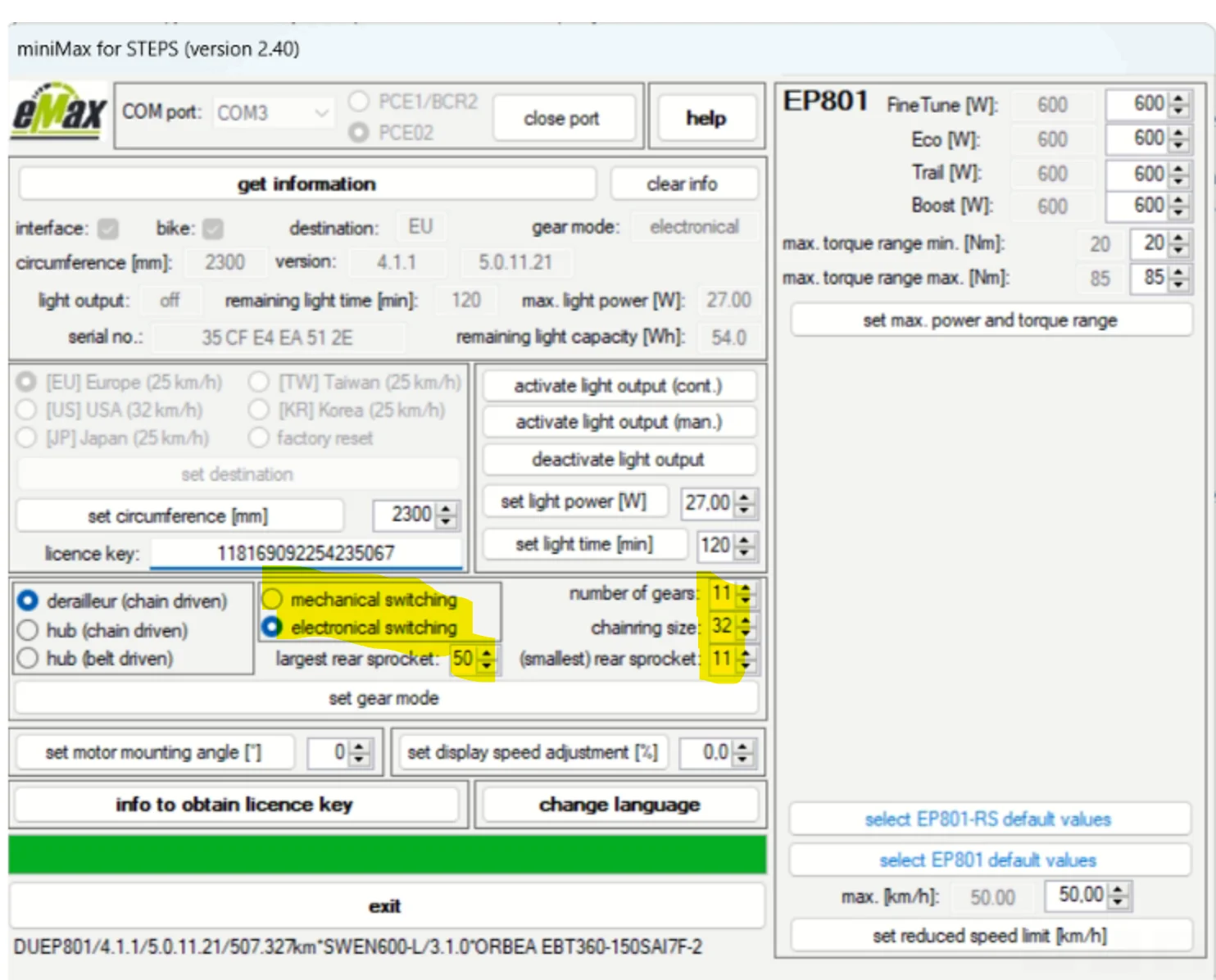Click select EP801 default values
Viewport: 1216px width, 980px height.
pos(989,860)
